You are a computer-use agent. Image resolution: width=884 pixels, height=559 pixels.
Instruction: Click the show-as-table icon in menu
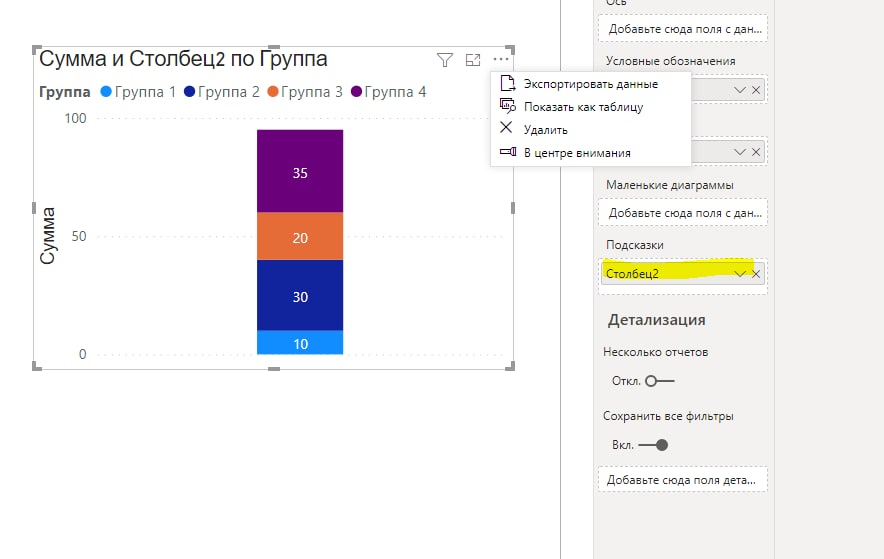point(507,105)
